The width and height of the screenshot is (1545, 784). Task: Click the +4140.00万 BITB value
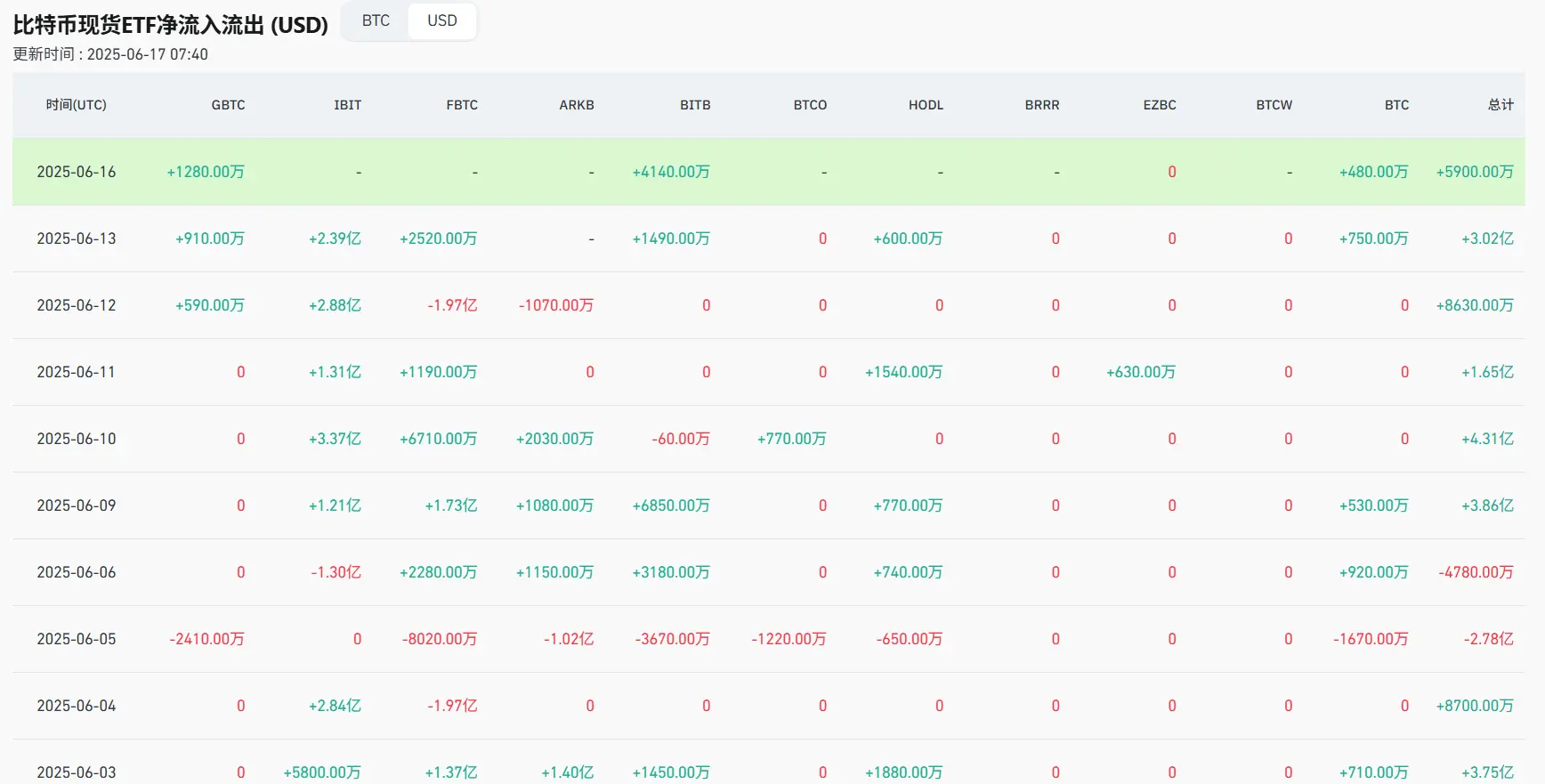pyautogui.click(x=671, y=172)
